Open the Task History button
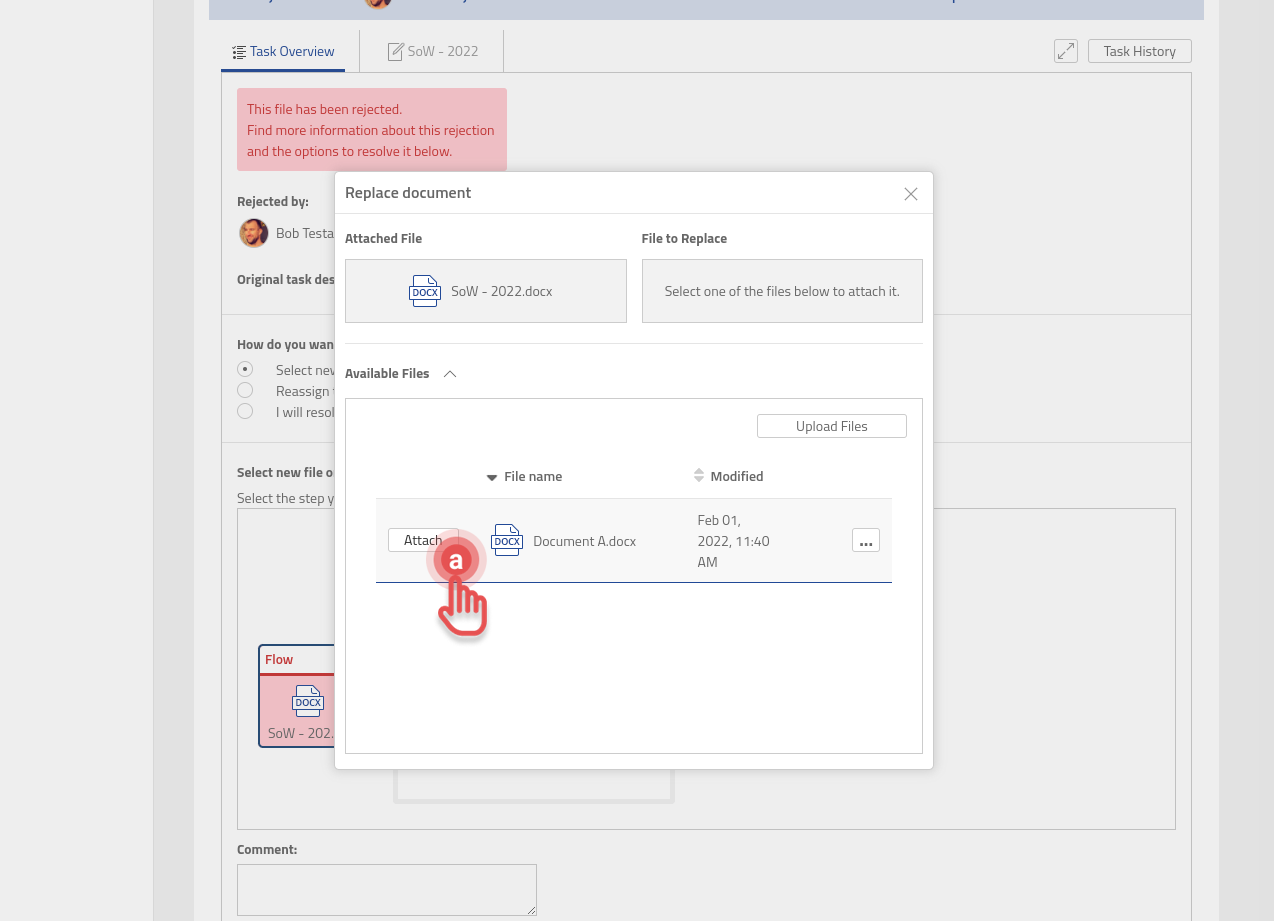The width and height of the screenshot is (1274, 921). click(x=1139, y=51)
